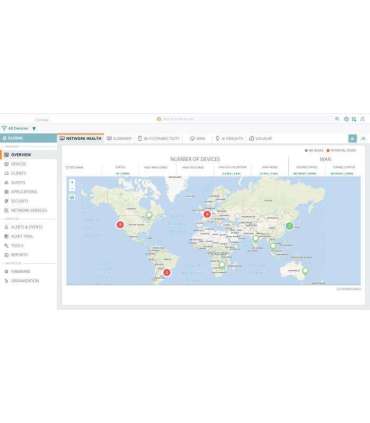The width and height of the screenshot is (370, 423).
Task: Open Network Services in the sidebar
Action: [x=29, y=210]
